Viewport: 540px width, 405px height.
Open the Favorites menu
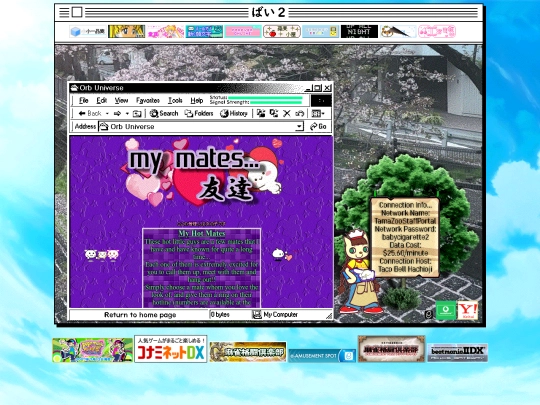coord(148,101)
